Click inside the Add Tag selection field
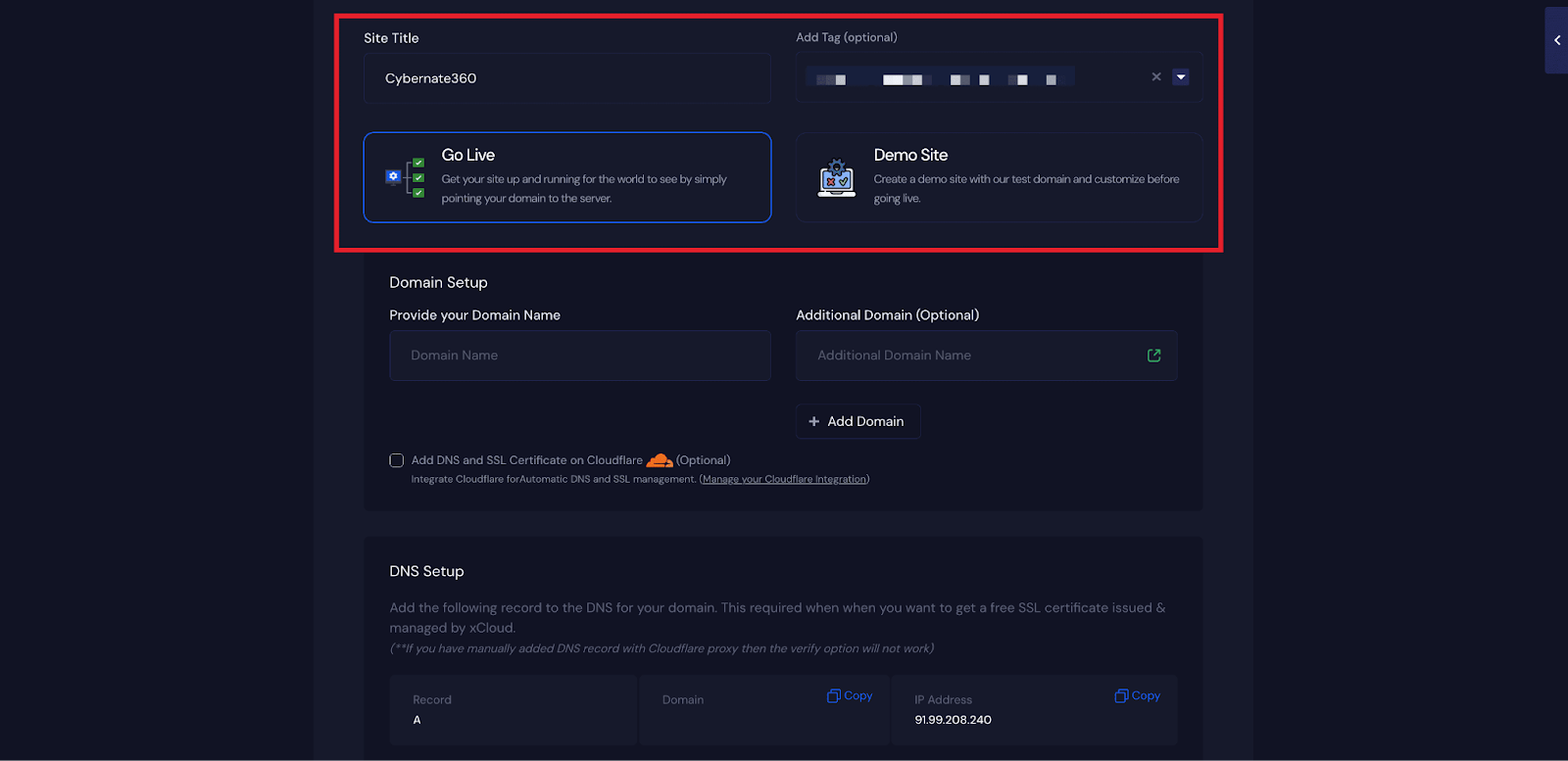Image resolution: width=1568 pixels, height=761 pixels. click(x=970, y=77)
